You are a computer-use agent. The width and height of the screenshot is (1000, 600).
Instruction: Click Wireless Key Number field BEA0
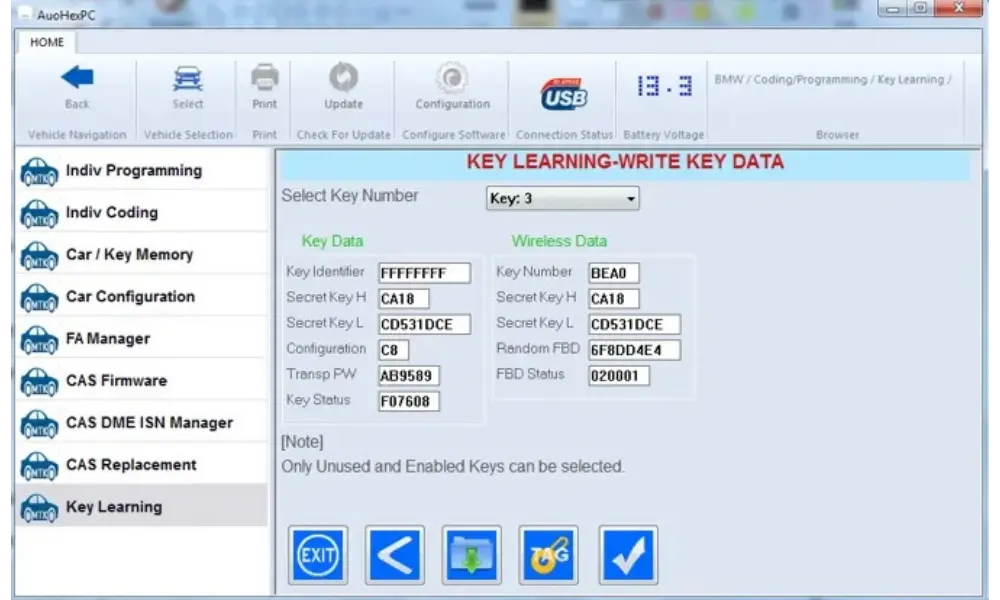pyautogui.click(x=614, y=273)
